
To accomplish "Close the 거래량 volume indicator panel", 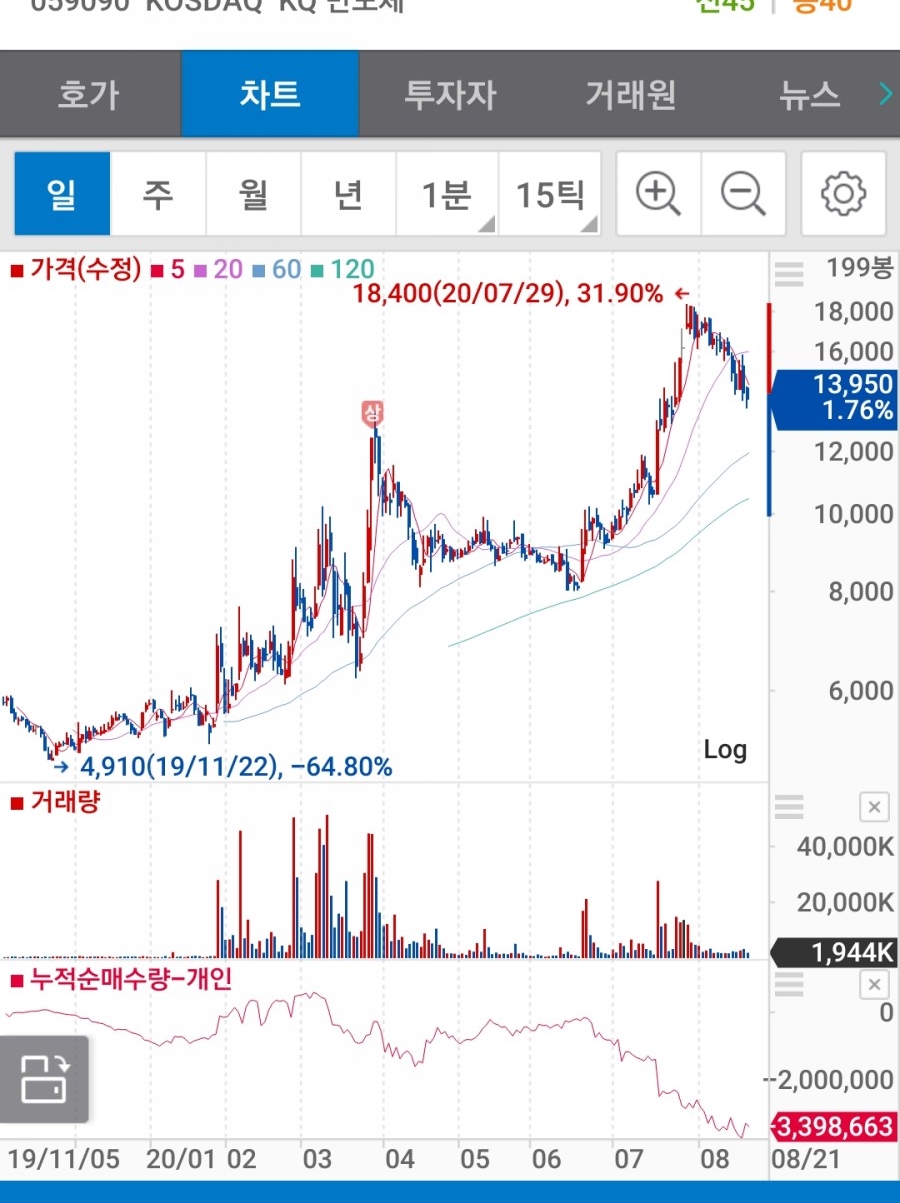I will click(874, 807).
